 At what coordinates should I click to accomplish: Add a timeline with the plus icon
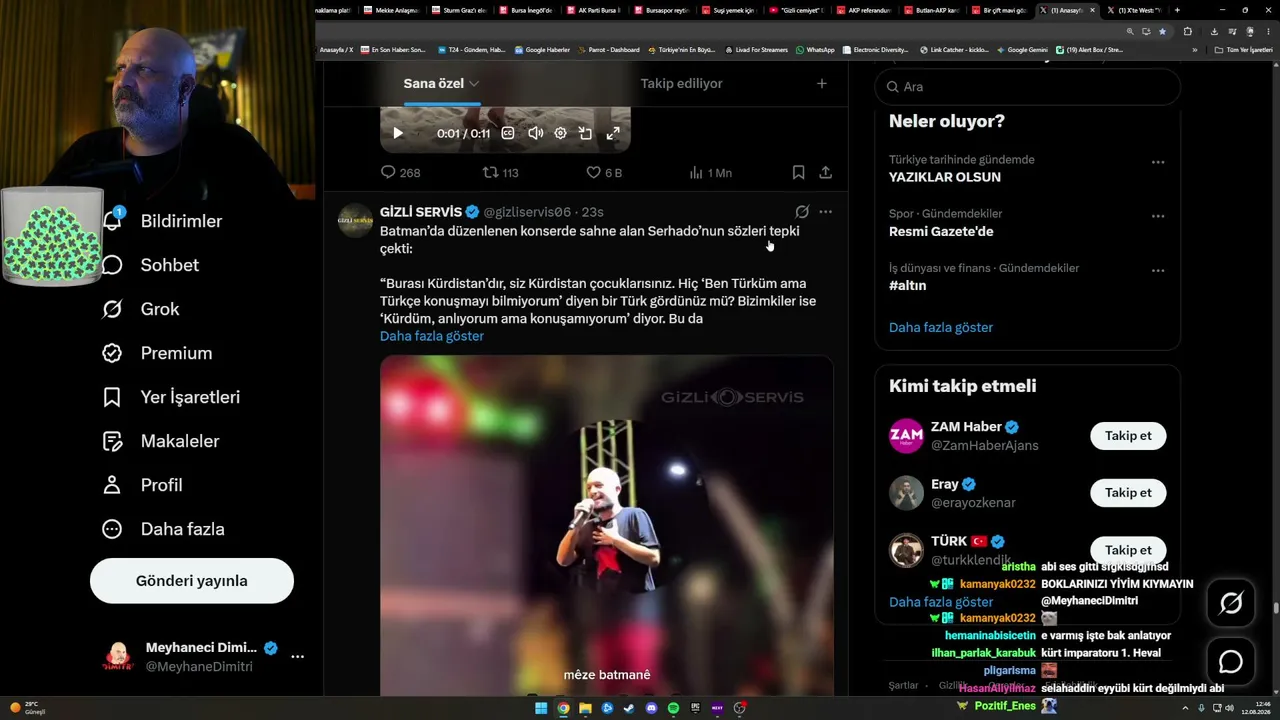(x=822, y=84)
